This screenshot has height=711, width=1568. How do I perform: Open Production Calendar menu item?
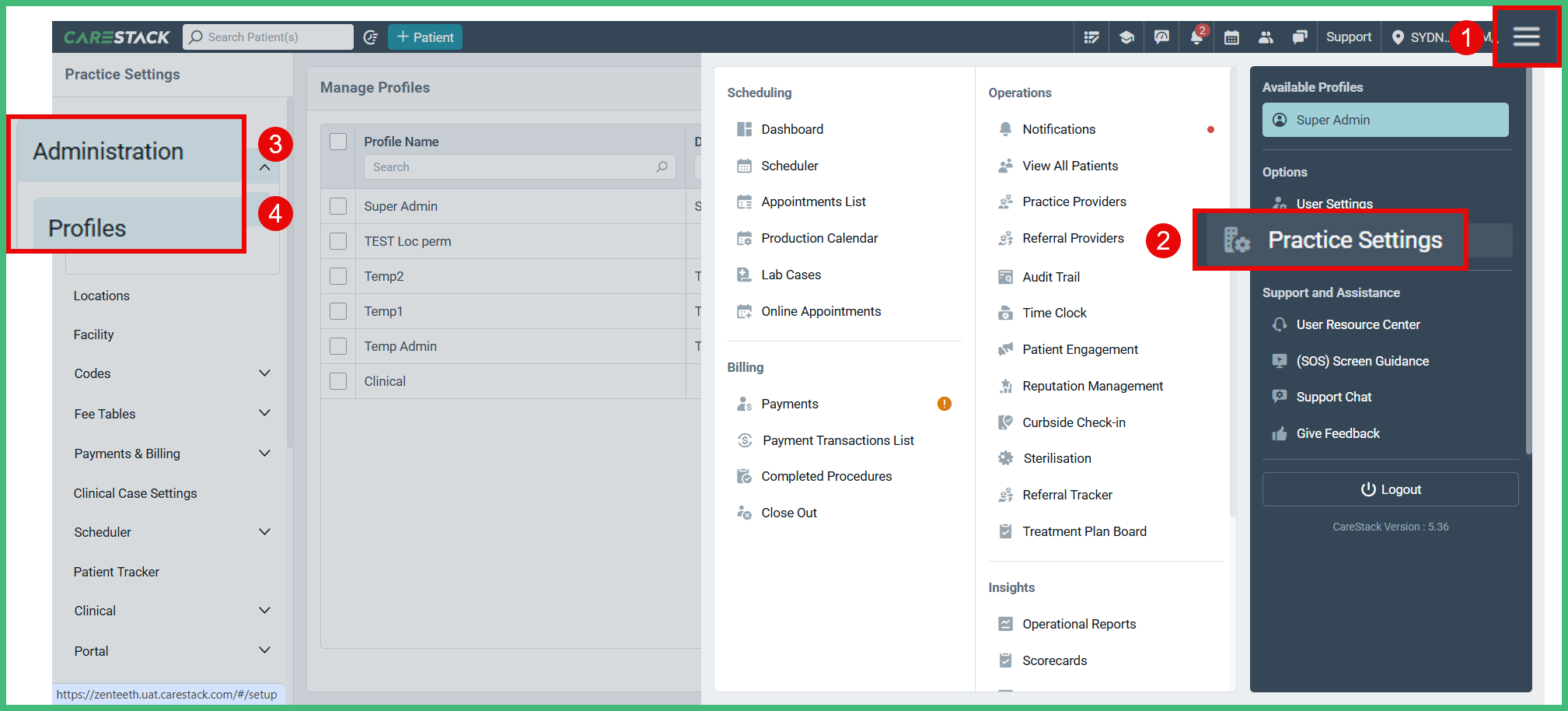coord(819,238)
